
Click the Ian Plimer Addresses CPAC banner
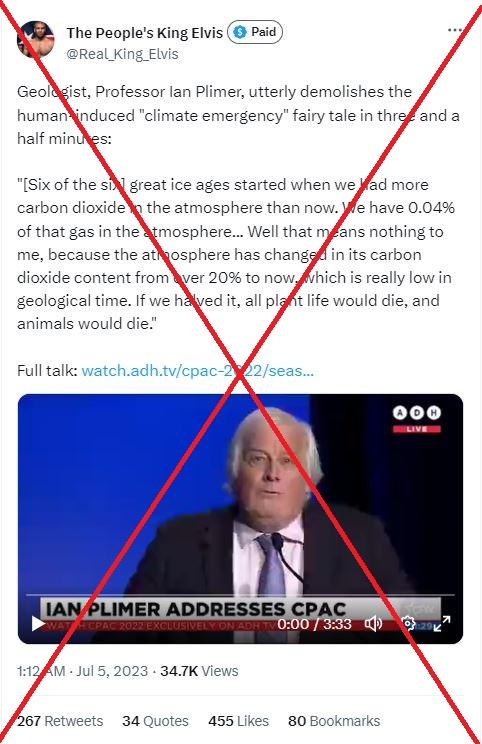pyautogui.click(x=195, y=609)
